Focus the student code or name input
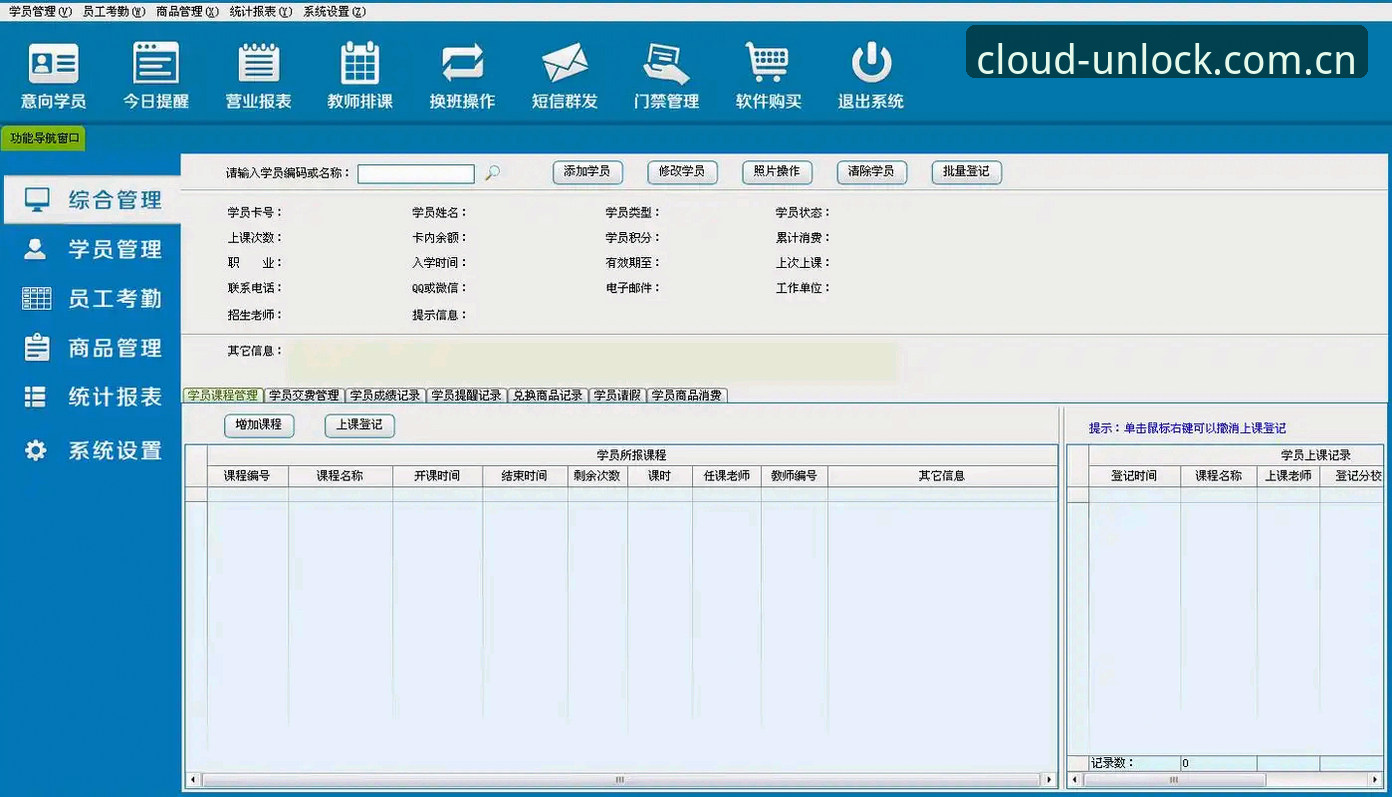This screenshot has height=797, width=1392. point(416,174)
